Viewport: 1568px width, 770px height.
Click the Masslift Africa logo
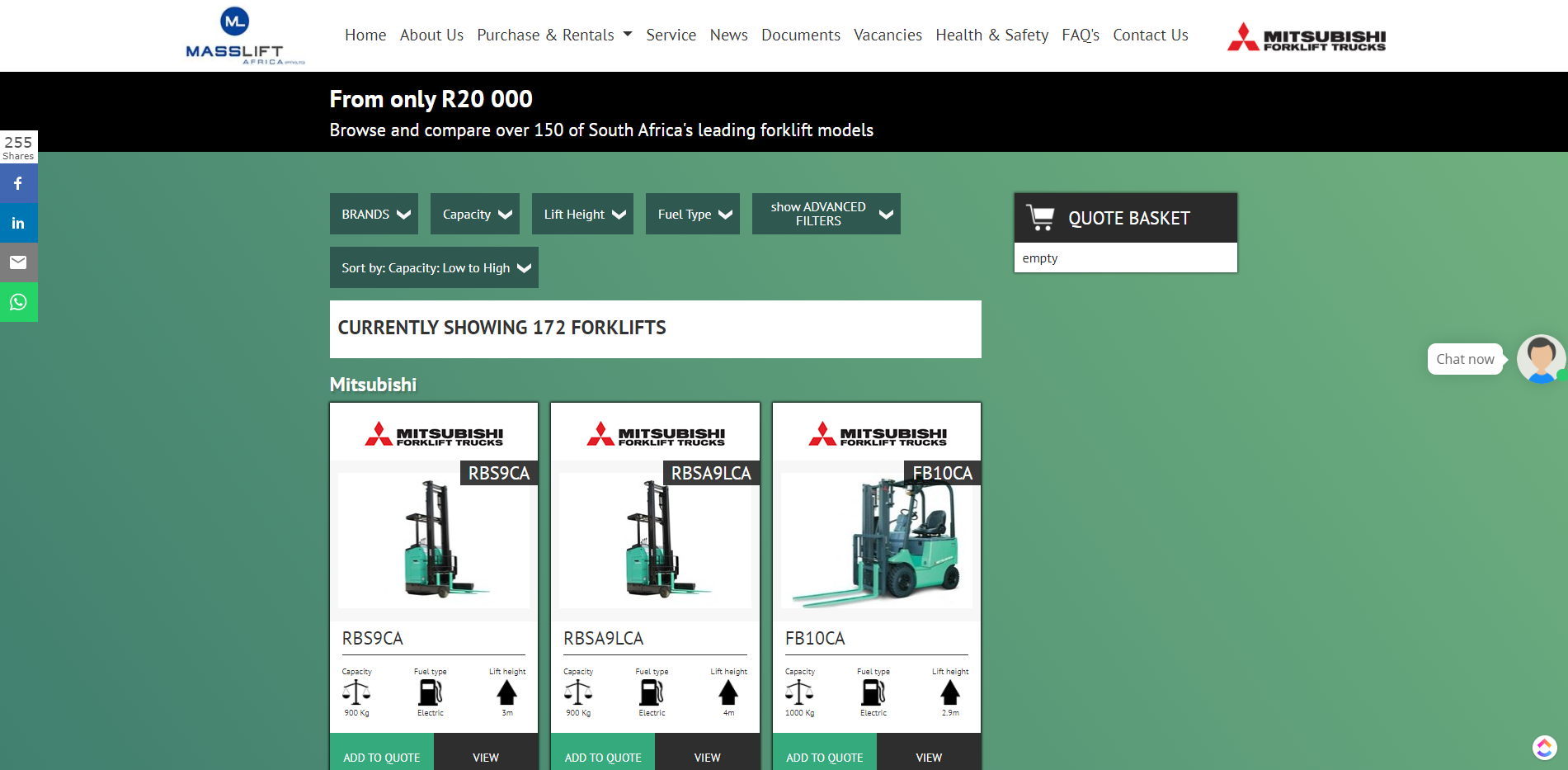(x=245, y=35)
